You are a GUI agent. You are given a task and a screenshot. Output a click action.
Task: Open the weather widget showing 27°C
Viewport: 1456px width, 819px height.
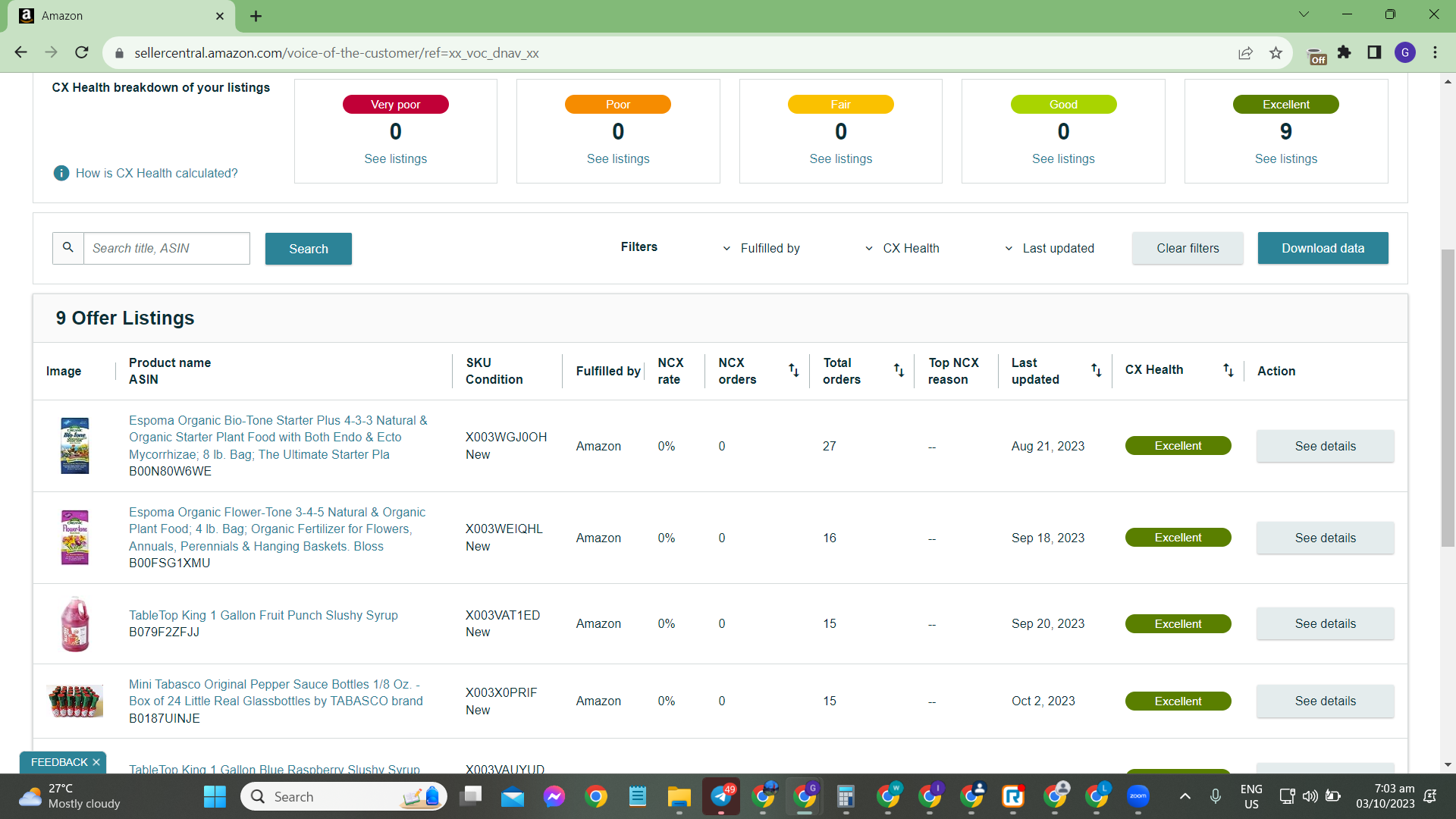70,796
